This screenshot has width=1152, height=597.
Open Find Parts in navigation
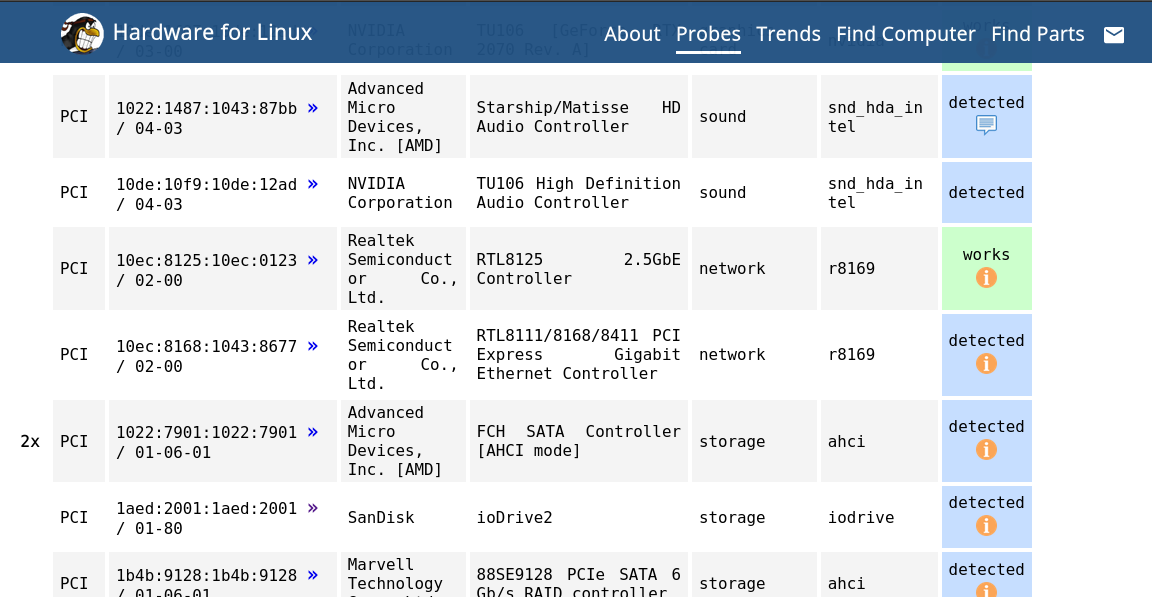(x=1037, y=34)
